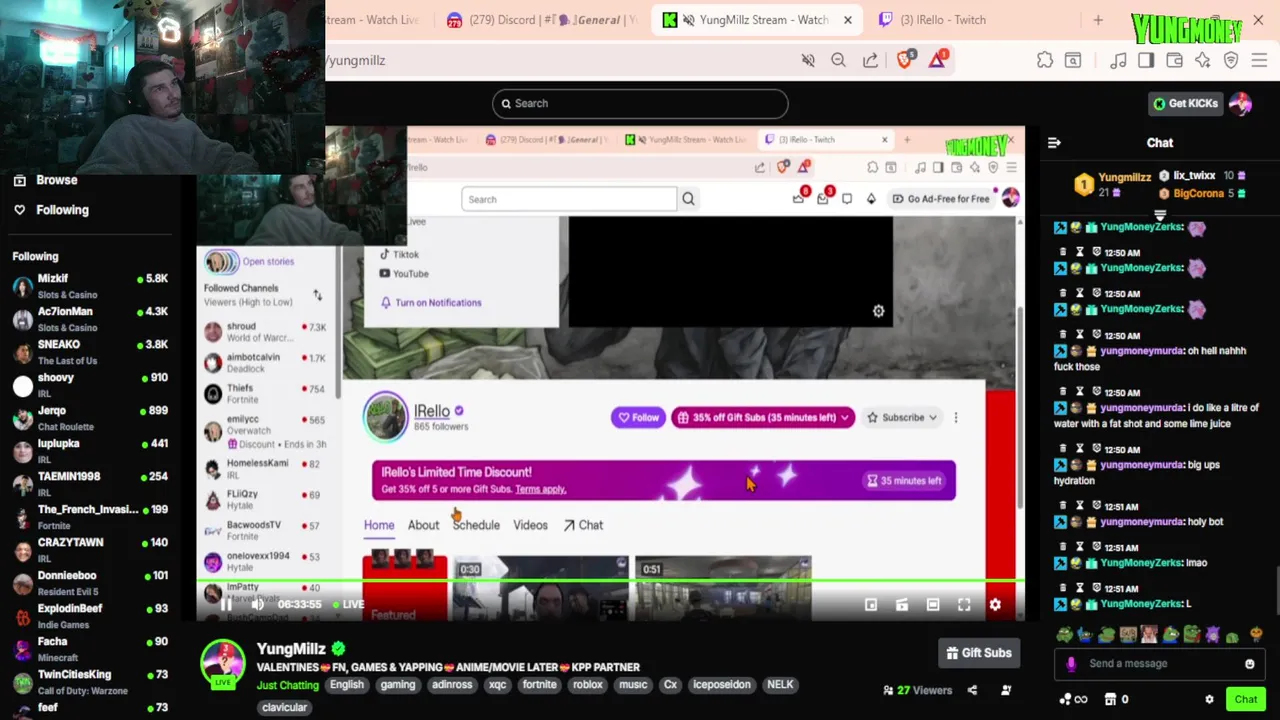Mute the Kick player volume icon
The width and height of the screenshot is (1280, 720).
tap(257, 604)
